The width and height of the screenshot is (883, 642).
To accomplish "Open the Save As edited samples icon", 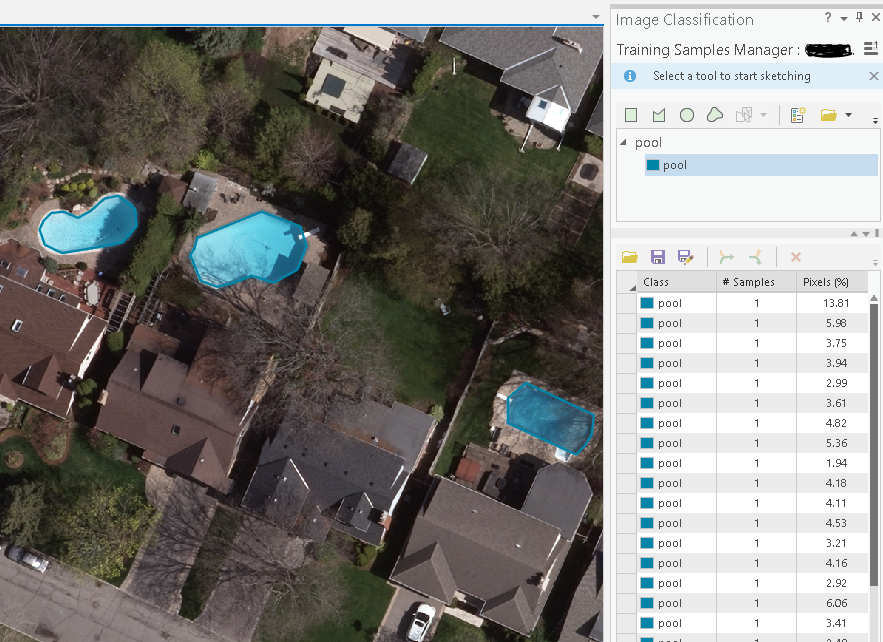I will 686,256.
